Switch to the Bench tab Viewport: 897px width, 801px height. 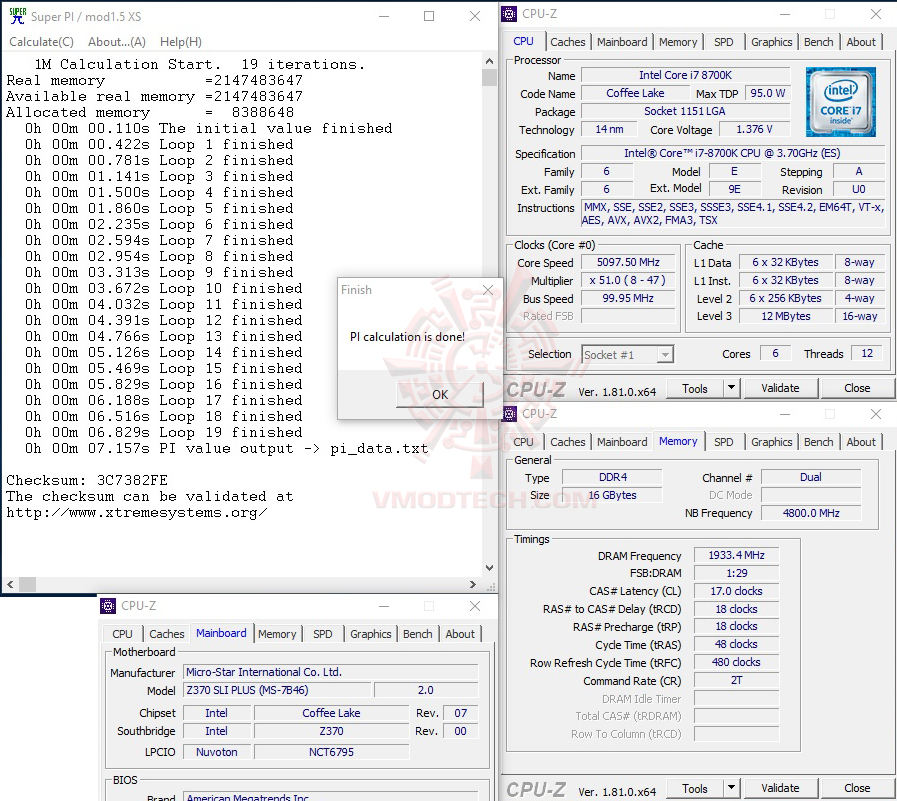coord(818,42)
